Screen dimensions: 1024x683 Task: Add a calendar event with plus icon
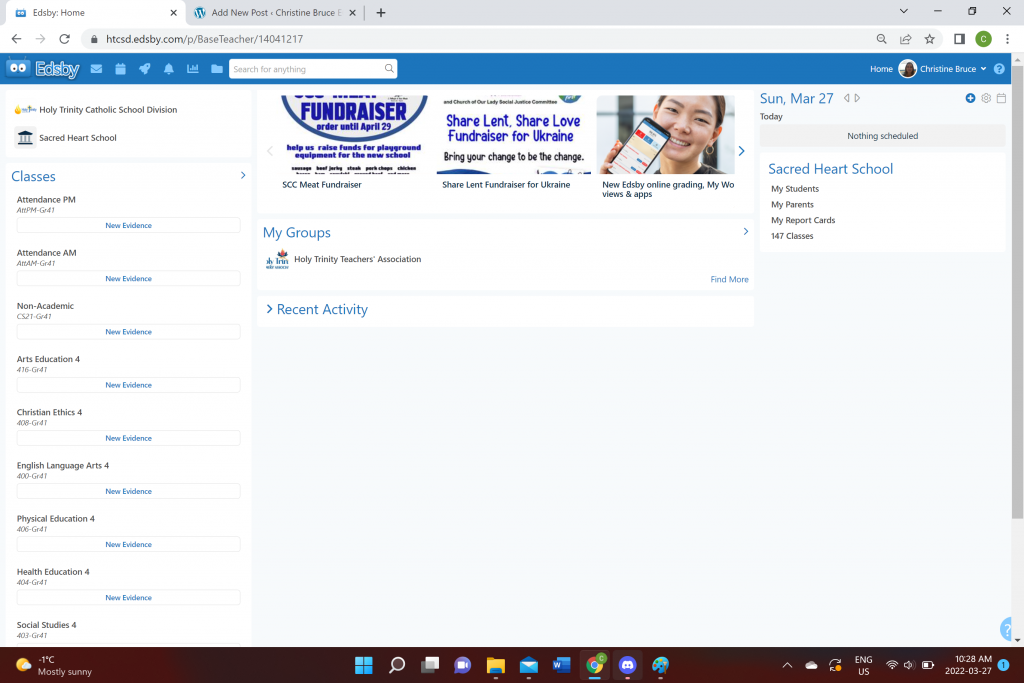tap(970, 98)
